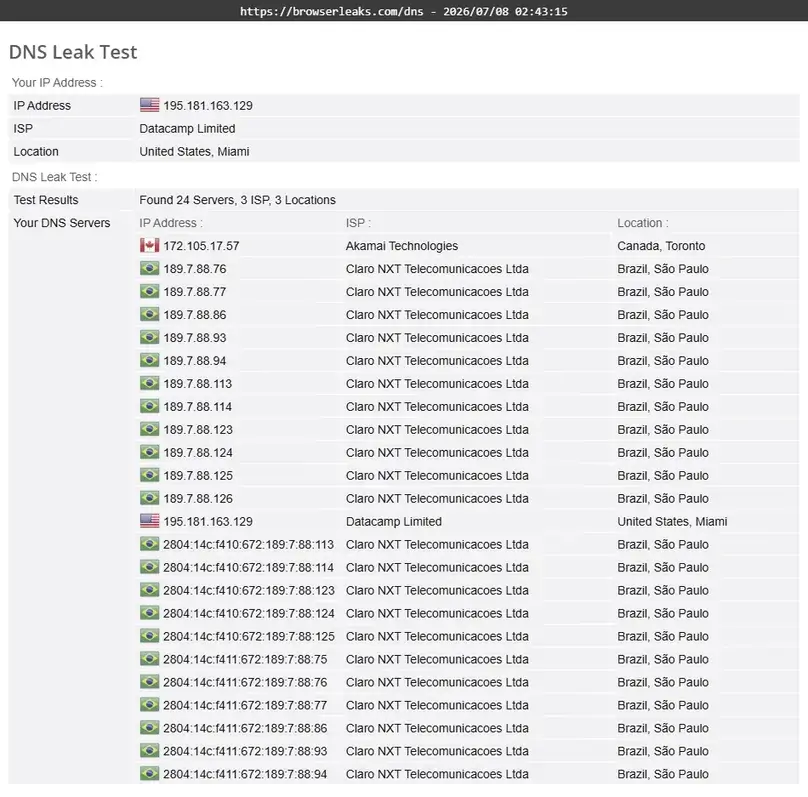The image size is (808, 797).
Task: Click the address 2804:14c:f411:672:189:7:88:75
Action: (x=245, y=659)
